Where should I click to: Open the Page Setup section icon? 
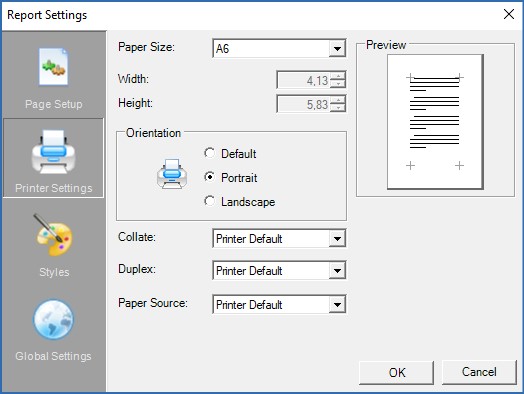click(53, 67)
